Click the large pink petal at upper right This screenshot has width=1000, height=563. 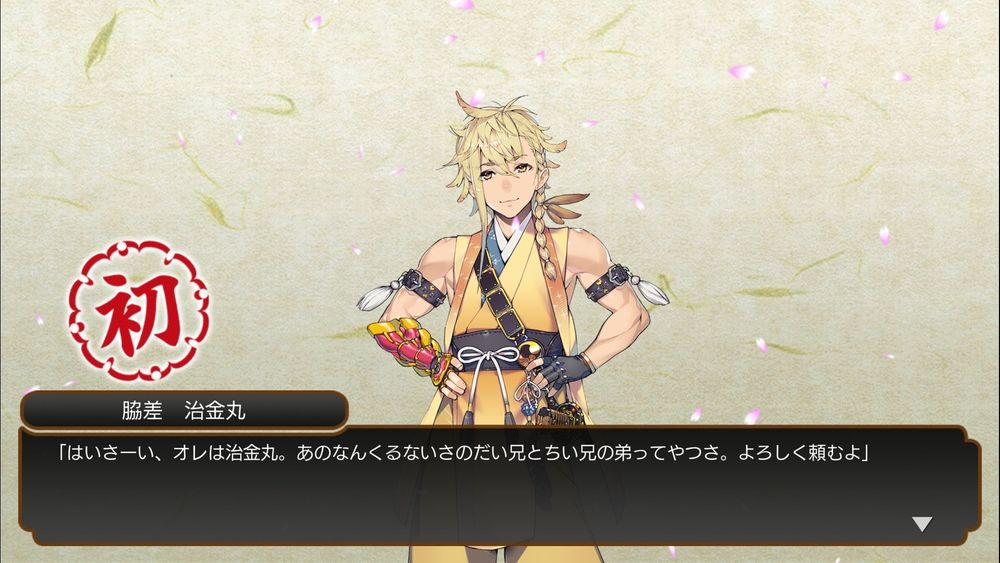(740, 71)
